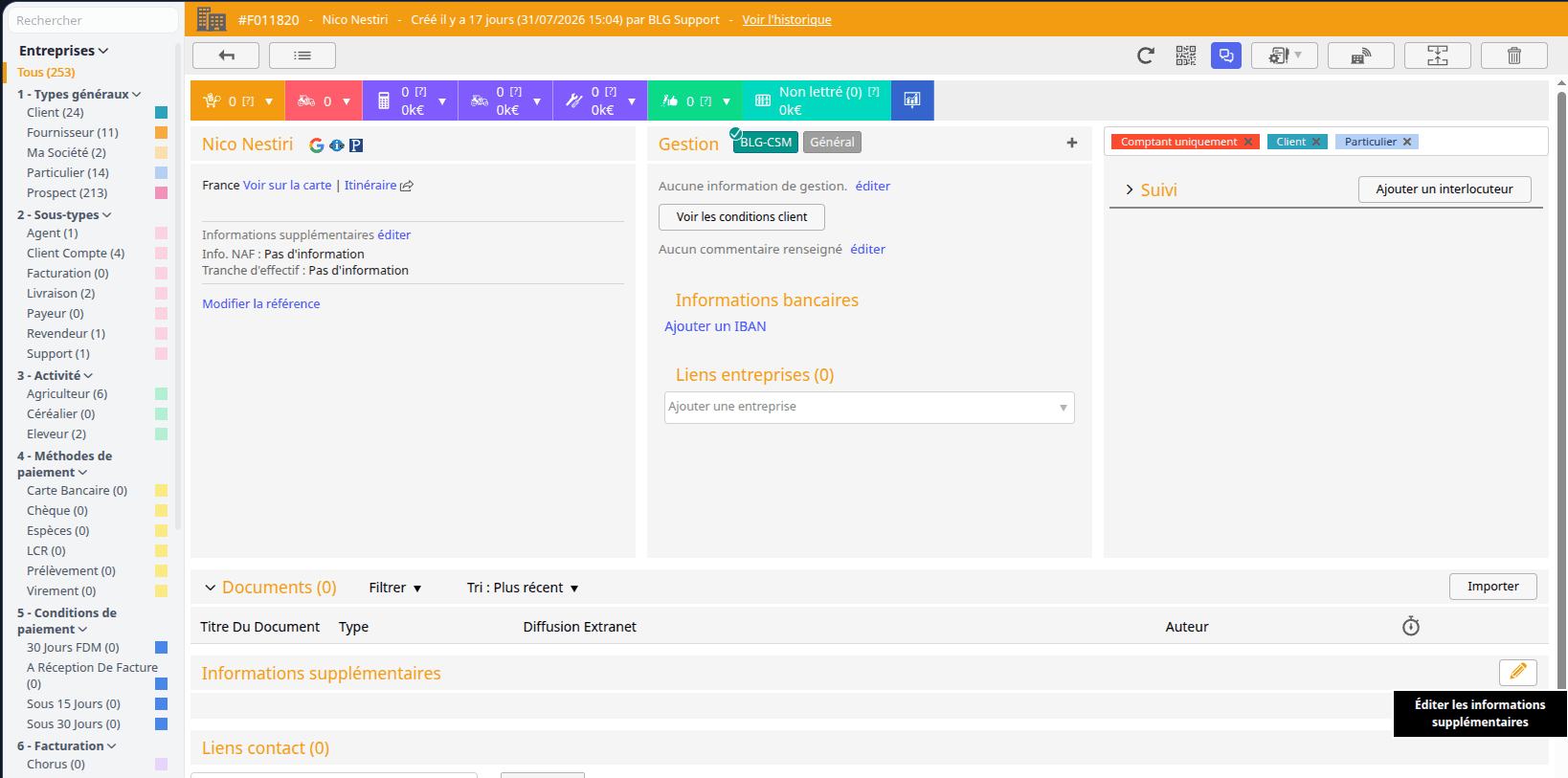The height and width of the screenshot is (778, 1568).
Task: Click the info icon beside Nico Nestiri
Action: point(337,145)
